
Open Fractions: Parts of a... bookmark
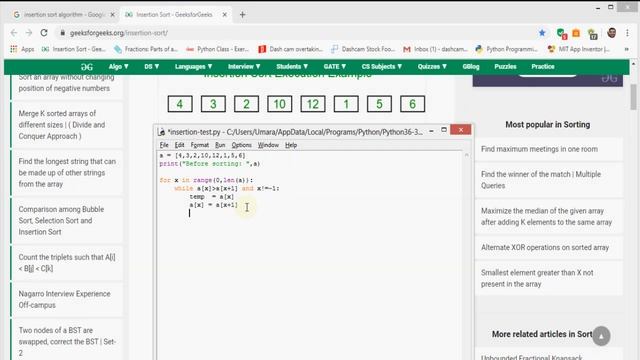[x=146, y=49]
